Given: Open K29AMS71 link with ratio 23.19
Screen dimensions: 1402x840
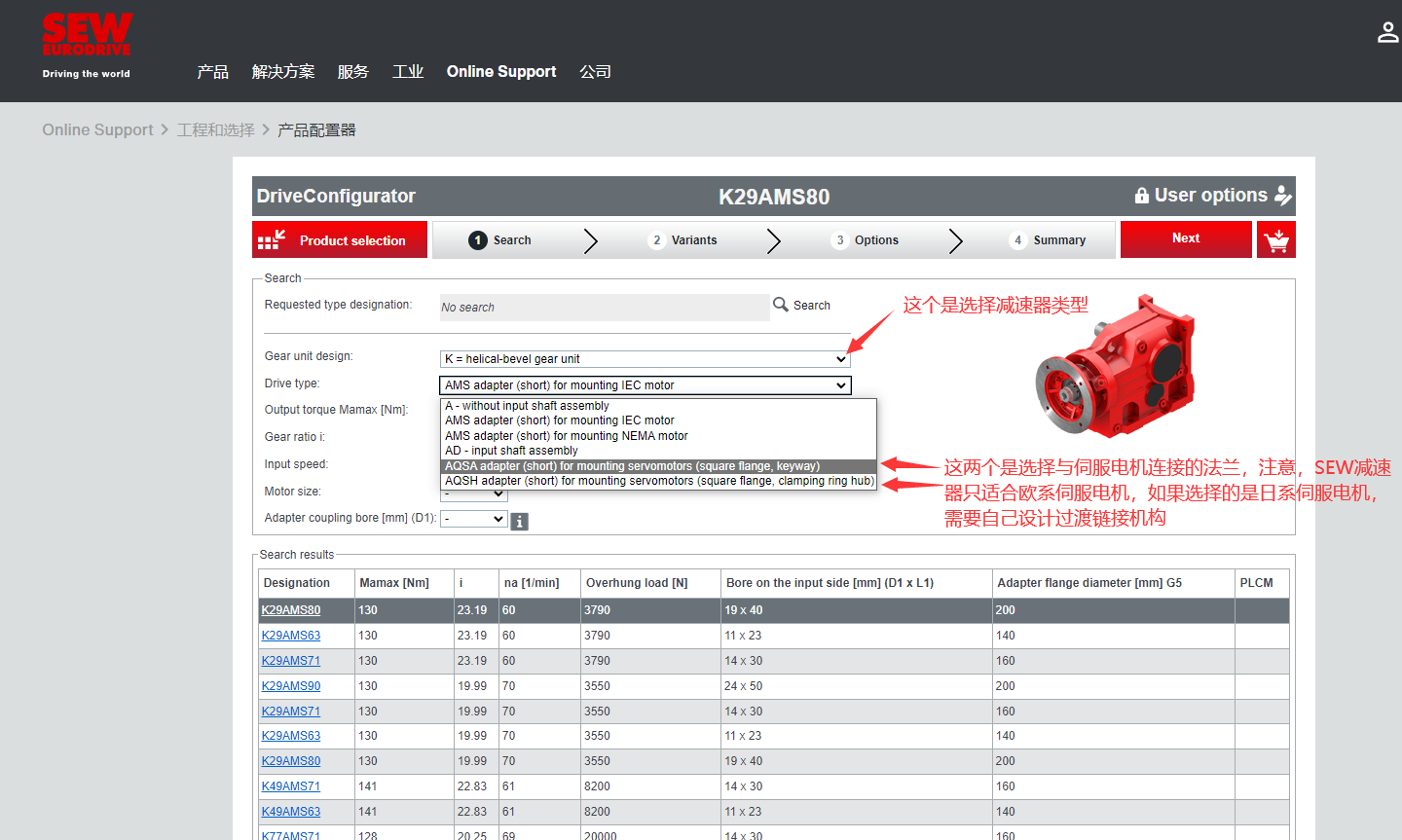Looking at the screenshot, I should click(291, 661).
